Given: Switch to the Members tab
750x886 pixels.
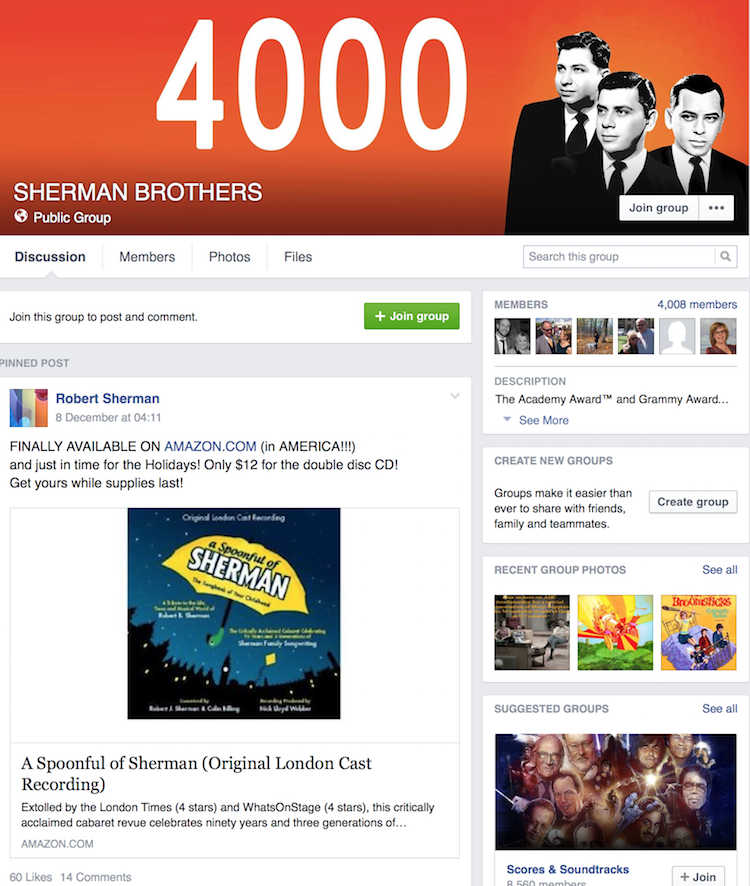Looking at the screenshot, I should tap(147, 257).
